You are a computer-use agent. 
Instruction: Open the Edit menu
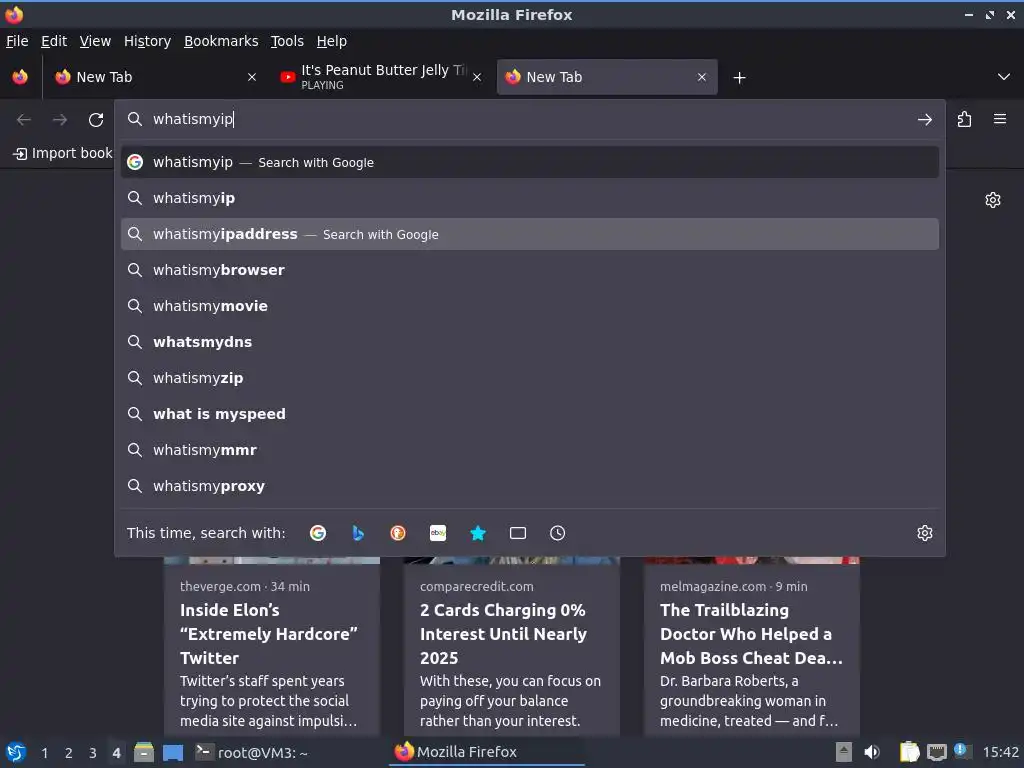point(54,41)
